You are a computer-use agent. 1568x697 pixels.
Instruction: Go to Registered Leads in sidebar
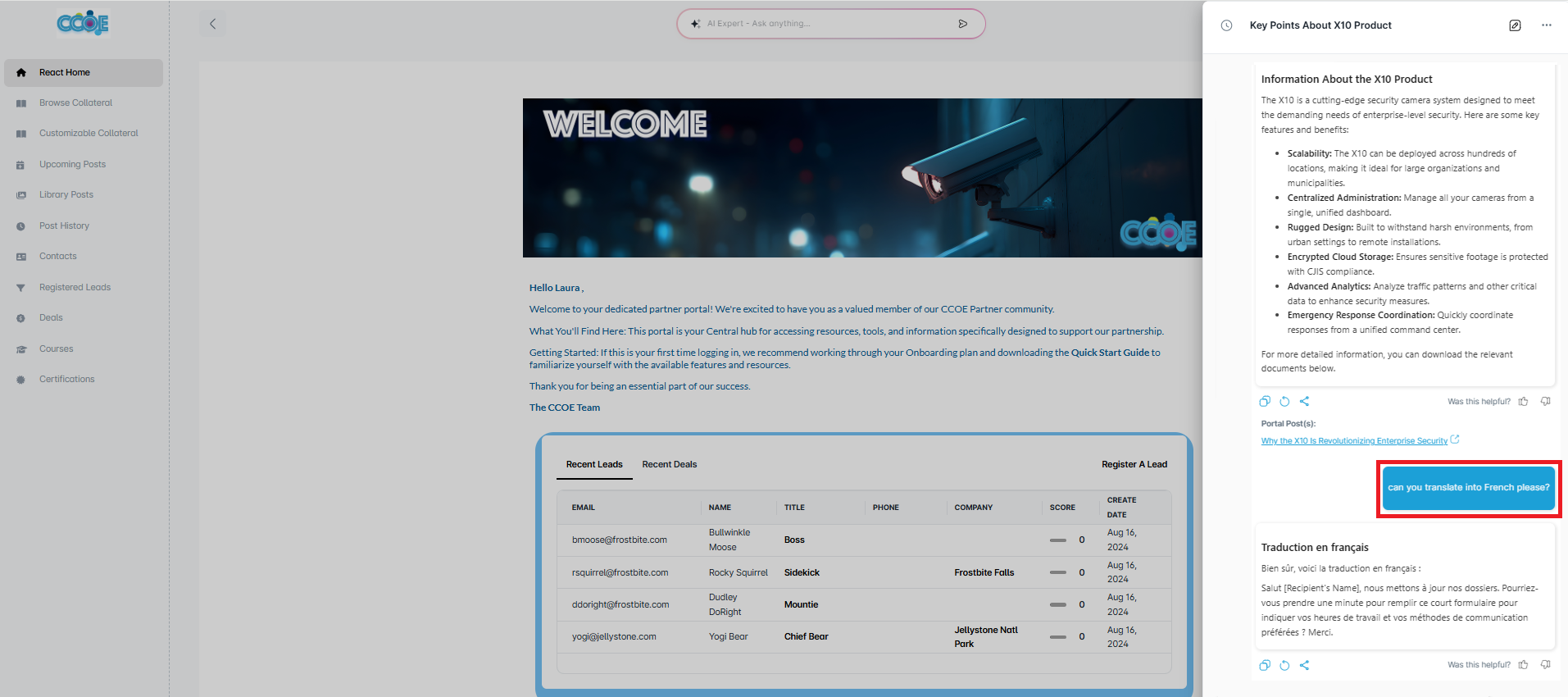(x=75, y=287)
